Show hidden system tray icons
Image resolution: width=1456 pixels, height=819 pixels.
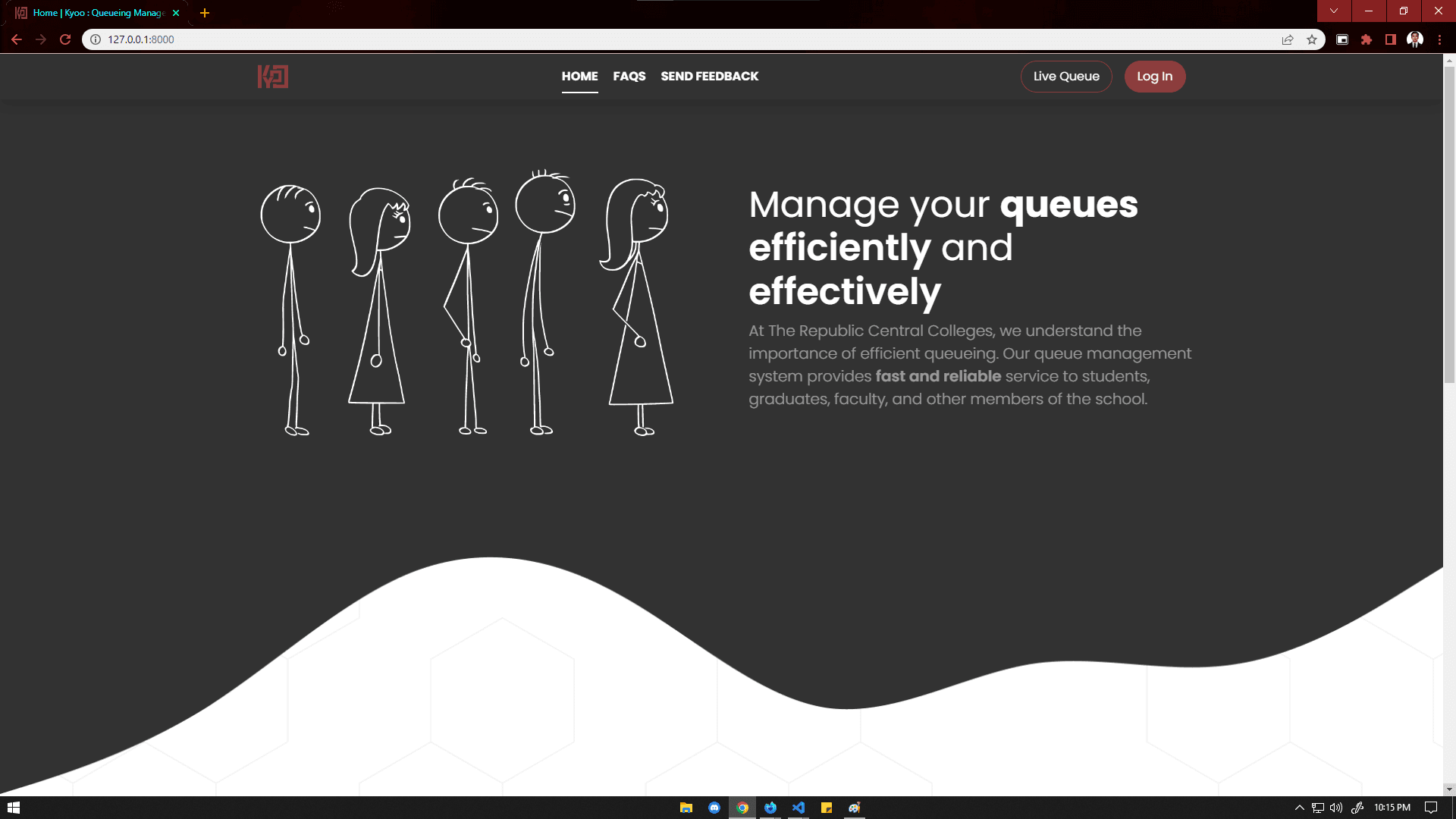pyautogui.click(x=1299, y=808)
